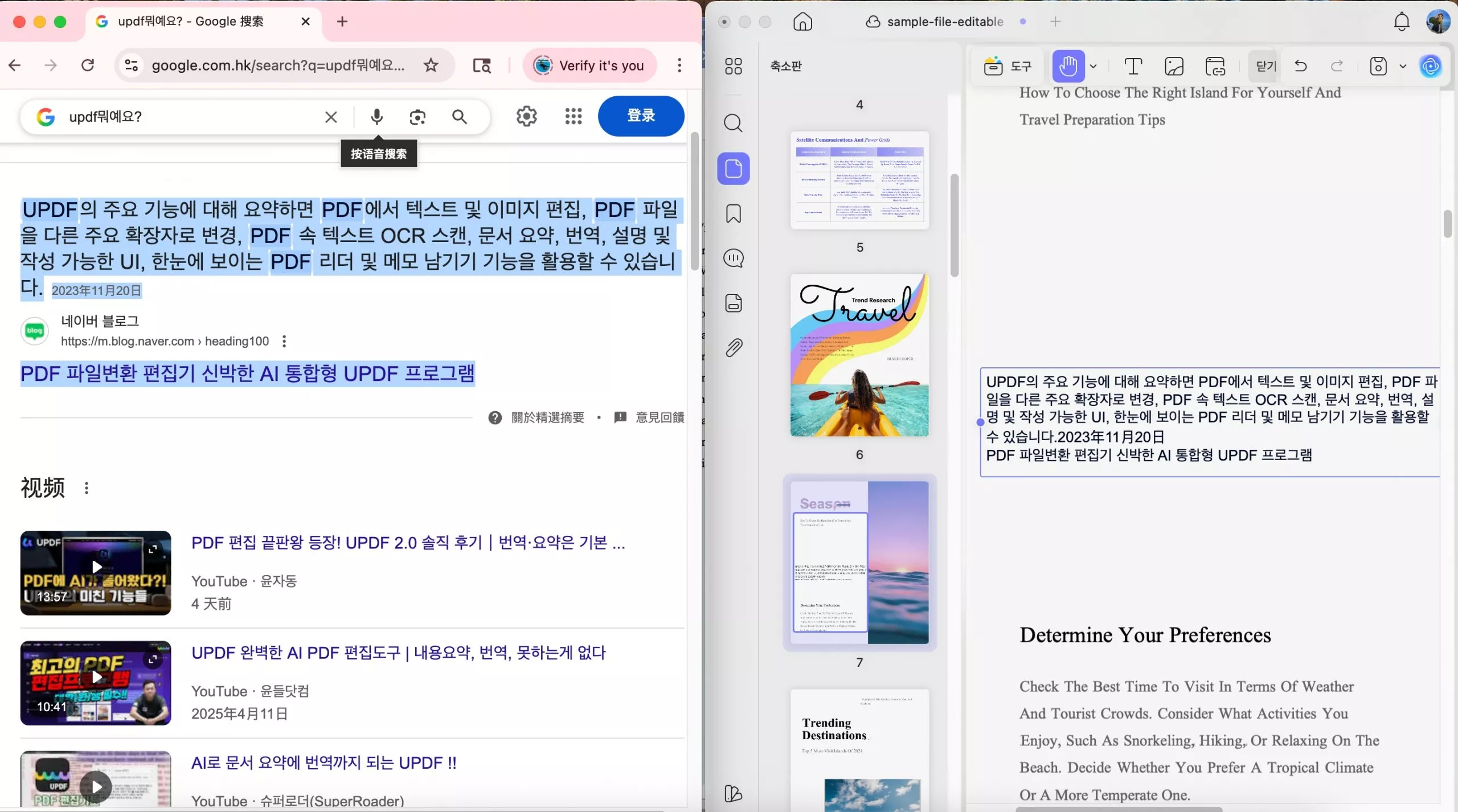The width and height of the screenshot is (1458, 812).
Task: Click the Chrome back arrow
Action: 15,65
